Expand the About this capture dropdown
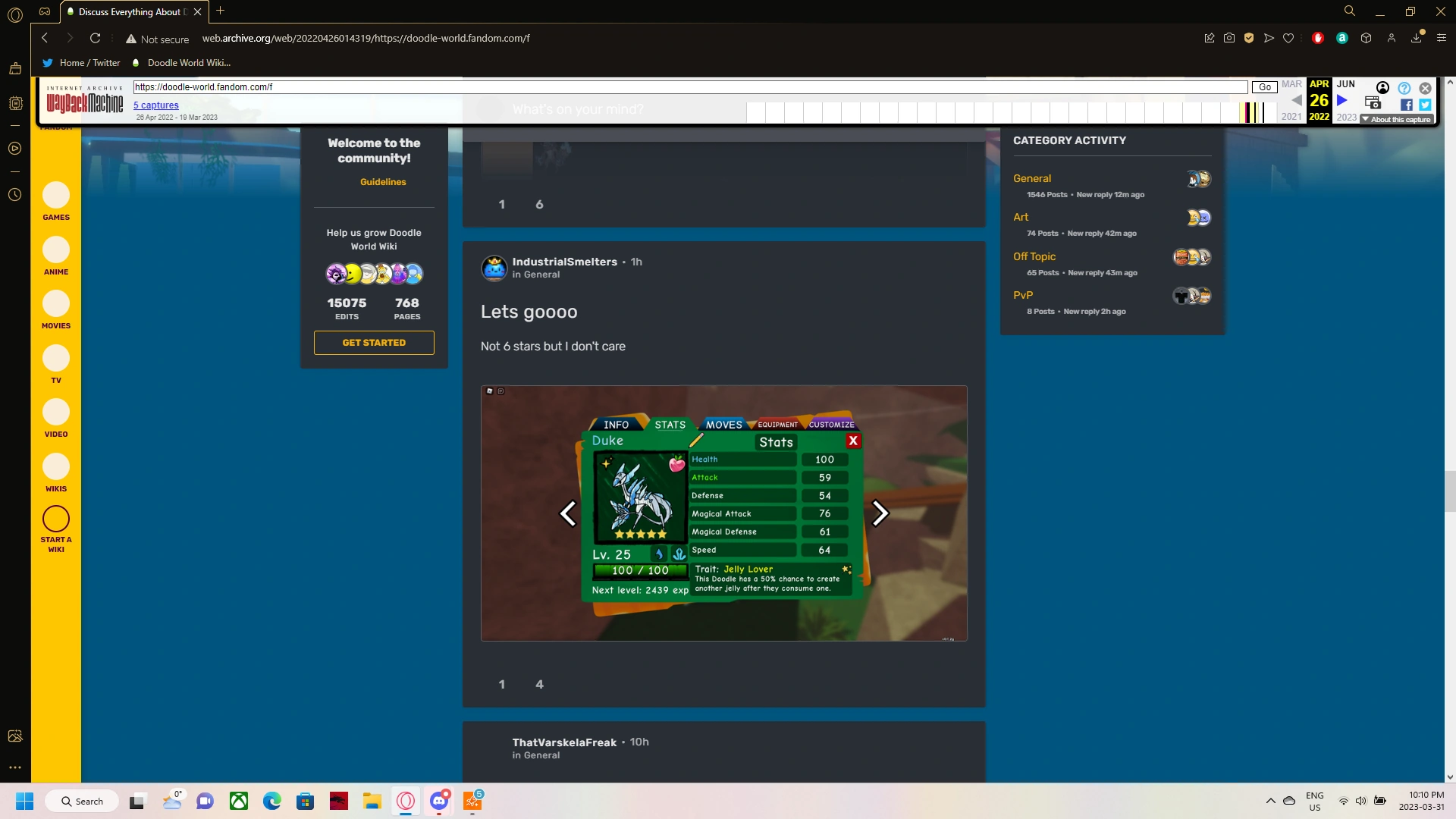The image size is (1456, 819). [1396, 119]
